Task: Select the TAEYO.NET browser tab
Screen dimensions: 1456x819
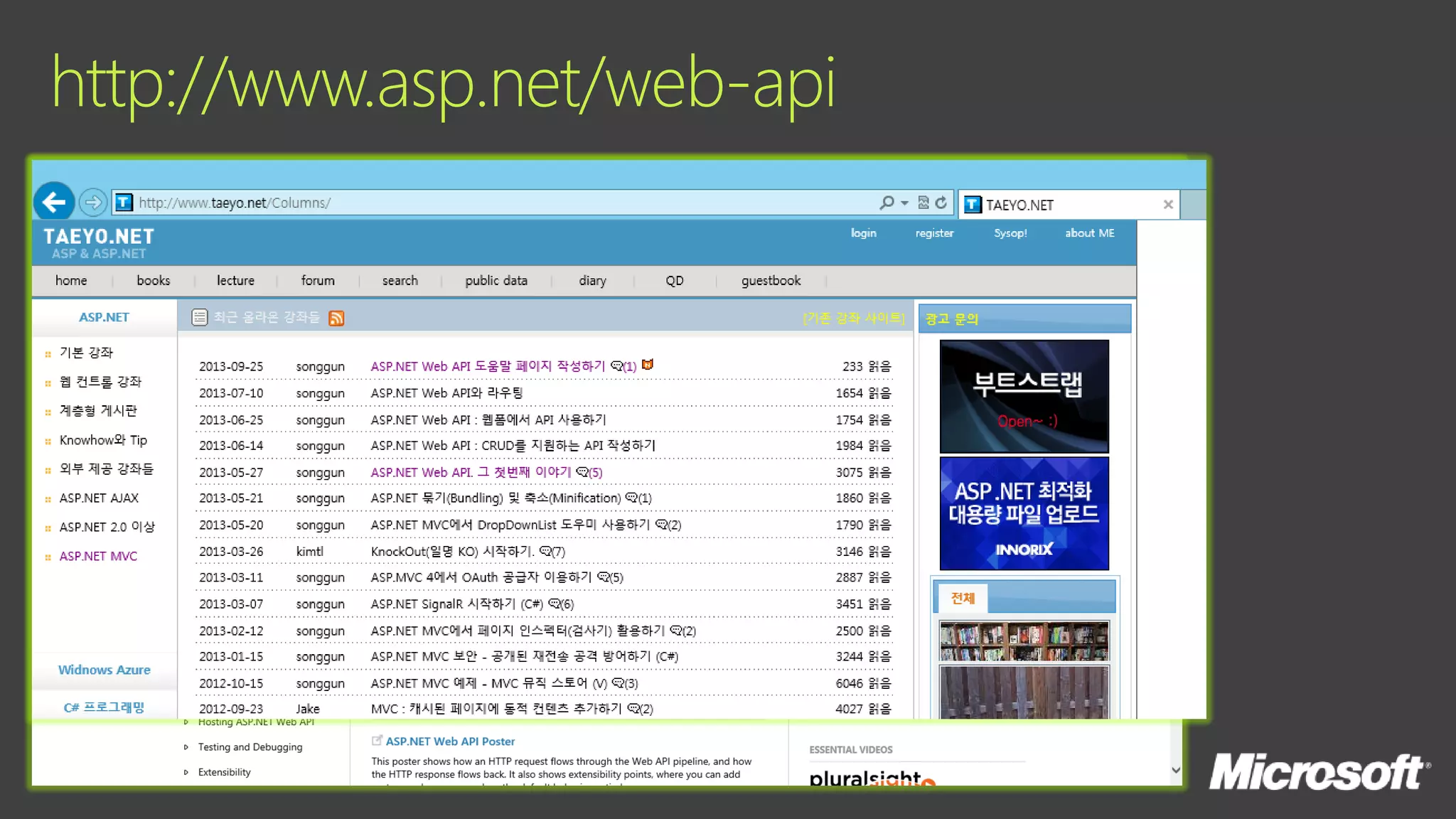Action: [1069, 205]
